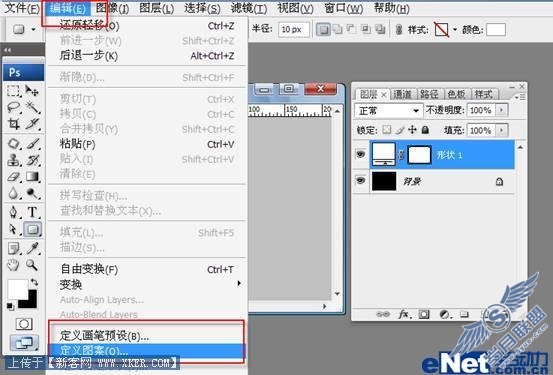Select the Rectangular Marquee tool
The width and height of the screenshot is (553, 375).
coord(14,91)
